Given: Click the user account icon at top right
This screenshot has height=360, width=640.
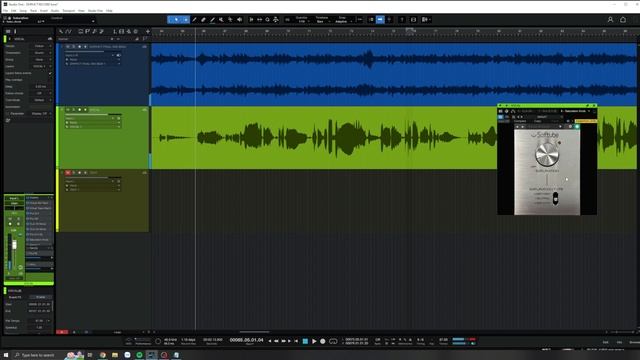Looking at the screenshot, I should click(610, 20).
